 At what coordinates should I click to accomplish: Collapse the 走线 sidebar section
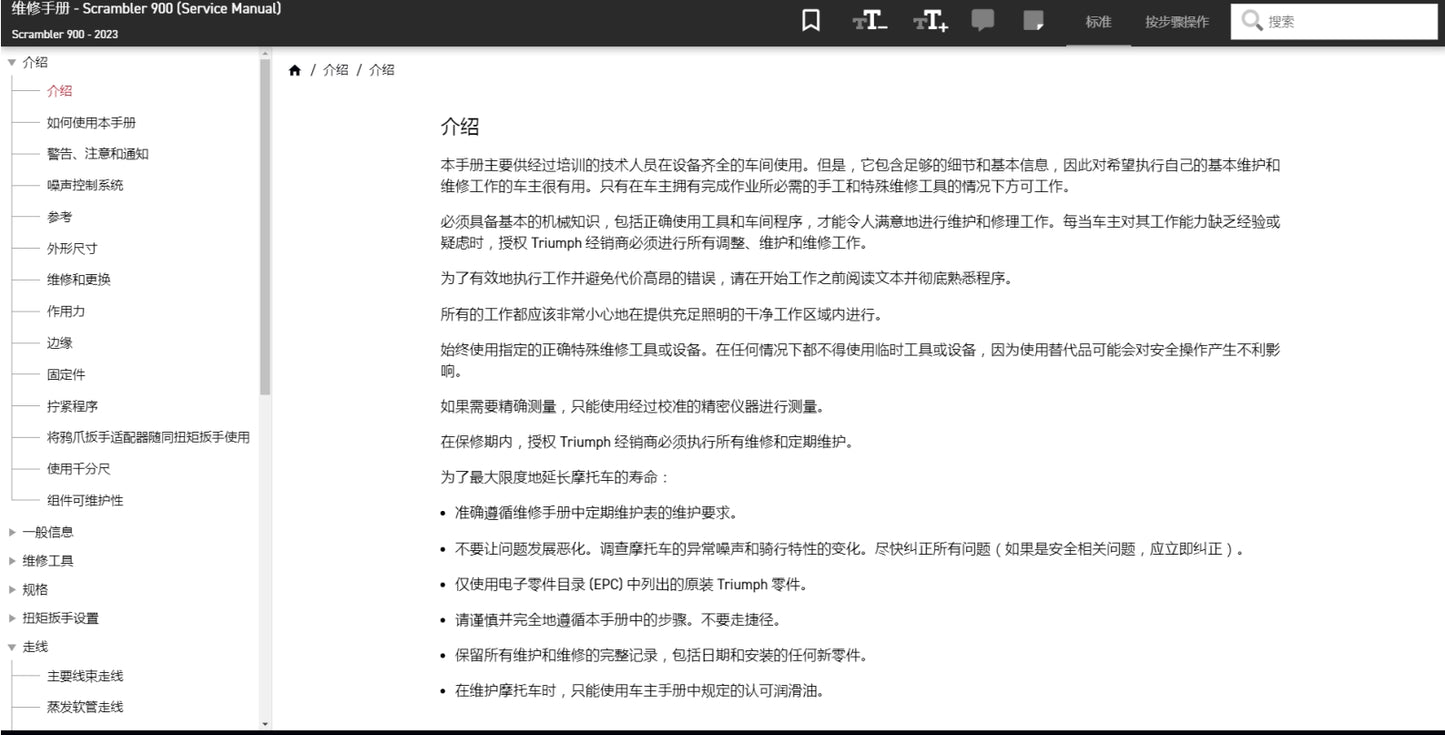pyautogui.click(x=10, y=647)
